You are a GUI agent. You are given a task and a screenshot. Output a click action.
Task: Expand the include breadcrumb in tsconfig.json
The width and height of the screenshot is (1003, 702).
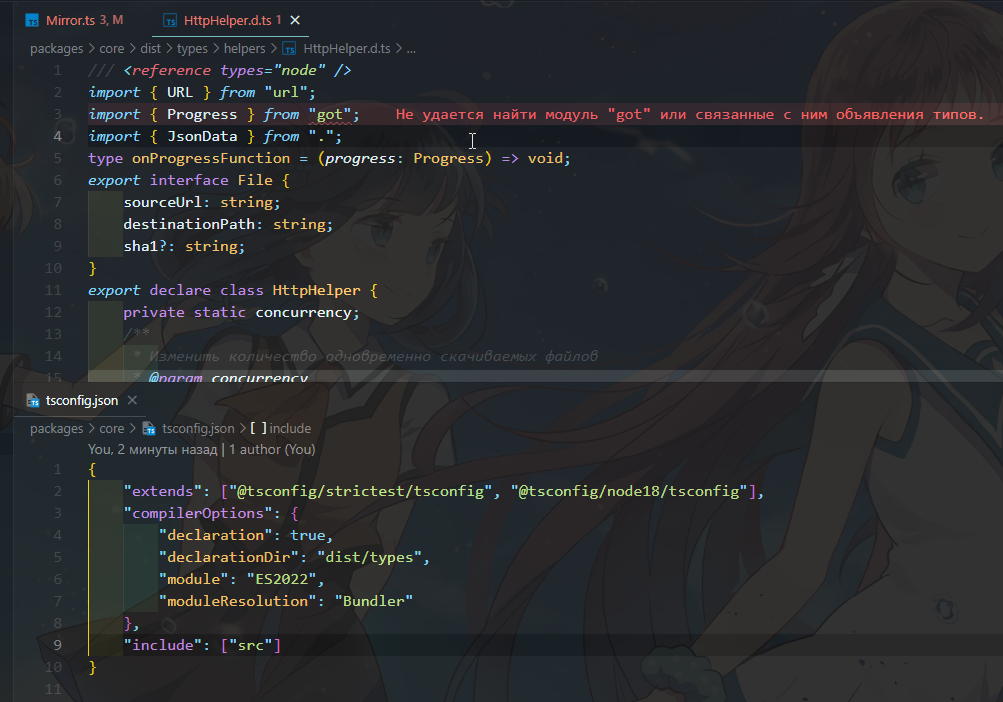click(290, 428)
